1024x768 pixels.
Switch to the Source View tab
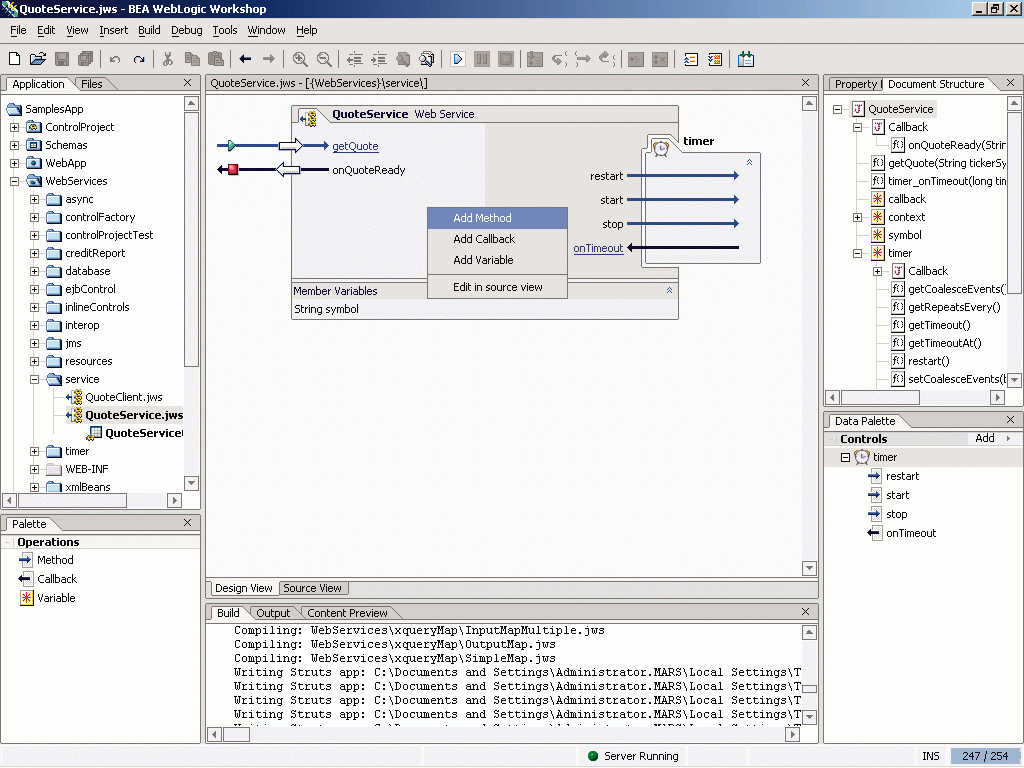(x=313, y=588)
